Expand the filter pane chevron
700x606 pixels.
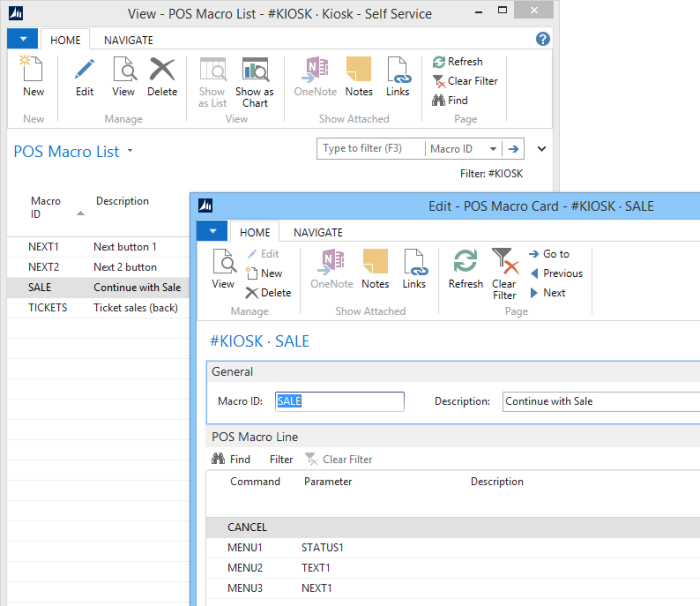tap(542, 149)
